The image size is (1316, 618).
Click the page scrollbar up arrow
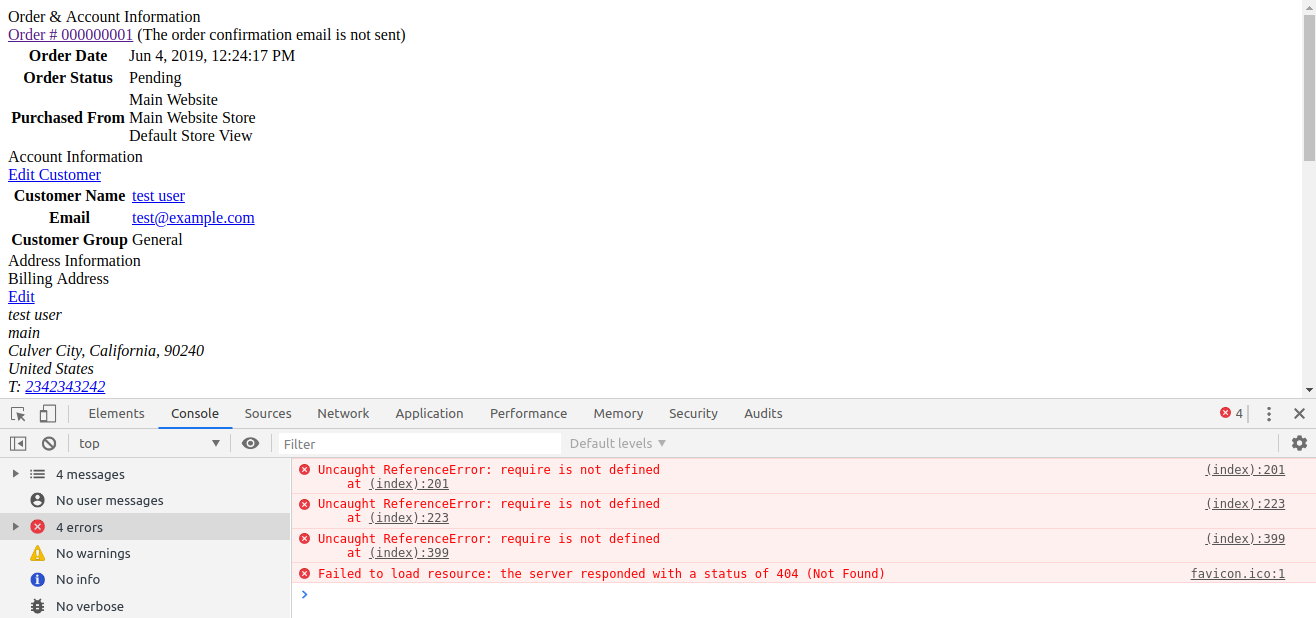pyautogui.click(x=1309, y=6)
